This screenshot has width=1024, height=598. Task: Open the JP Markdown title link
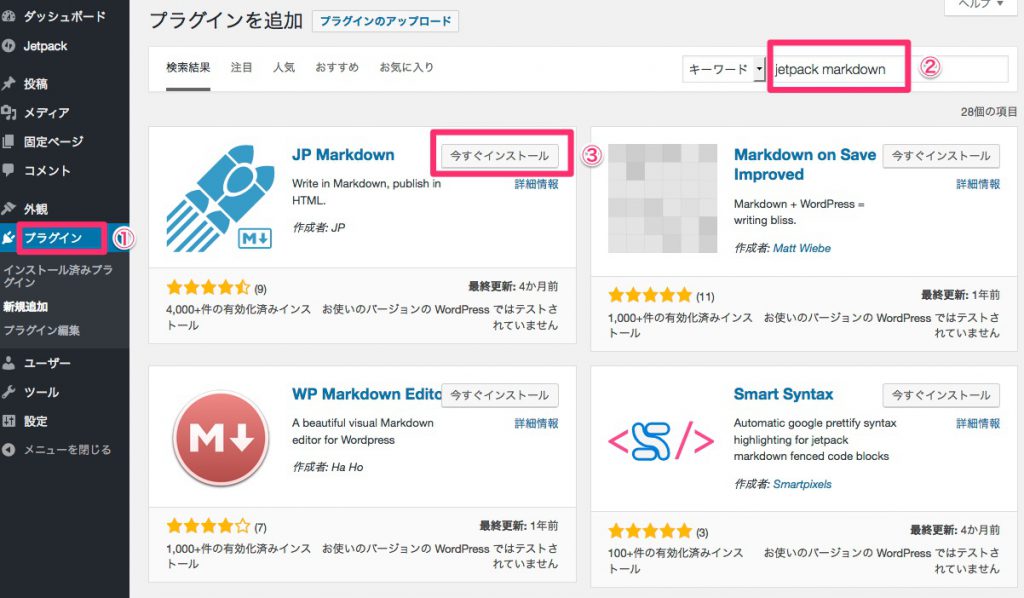[x=343, y=155]
